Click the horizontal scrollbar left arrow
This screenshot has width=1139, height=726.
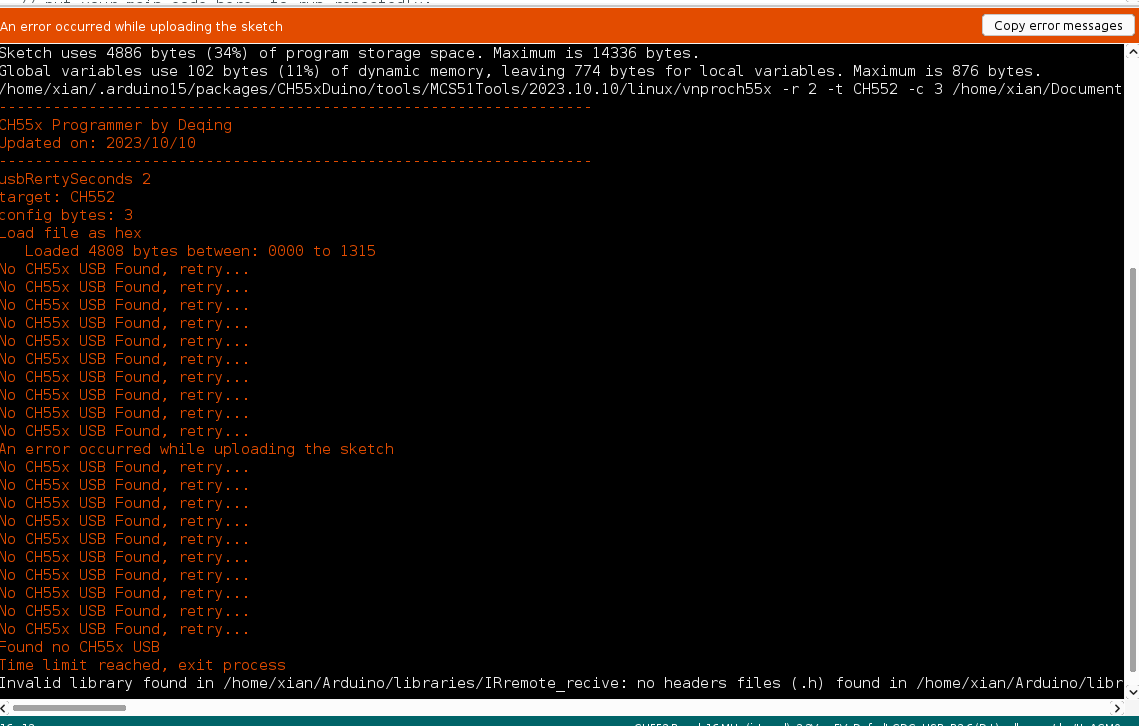click(x=4, y=708)
